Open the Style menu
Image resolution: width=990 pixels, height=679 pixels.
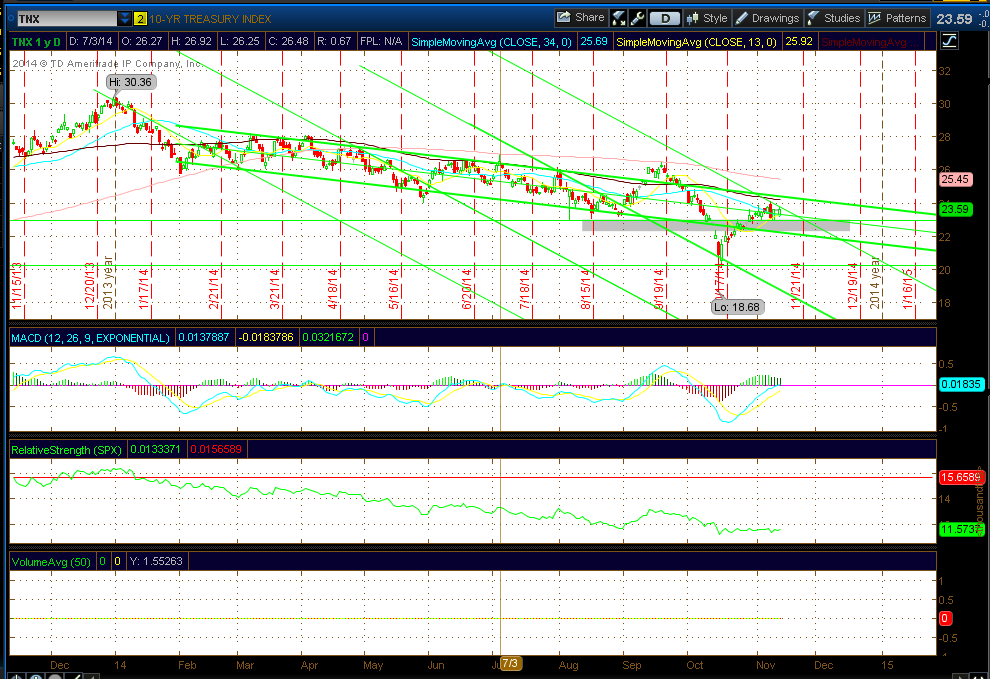707,18
